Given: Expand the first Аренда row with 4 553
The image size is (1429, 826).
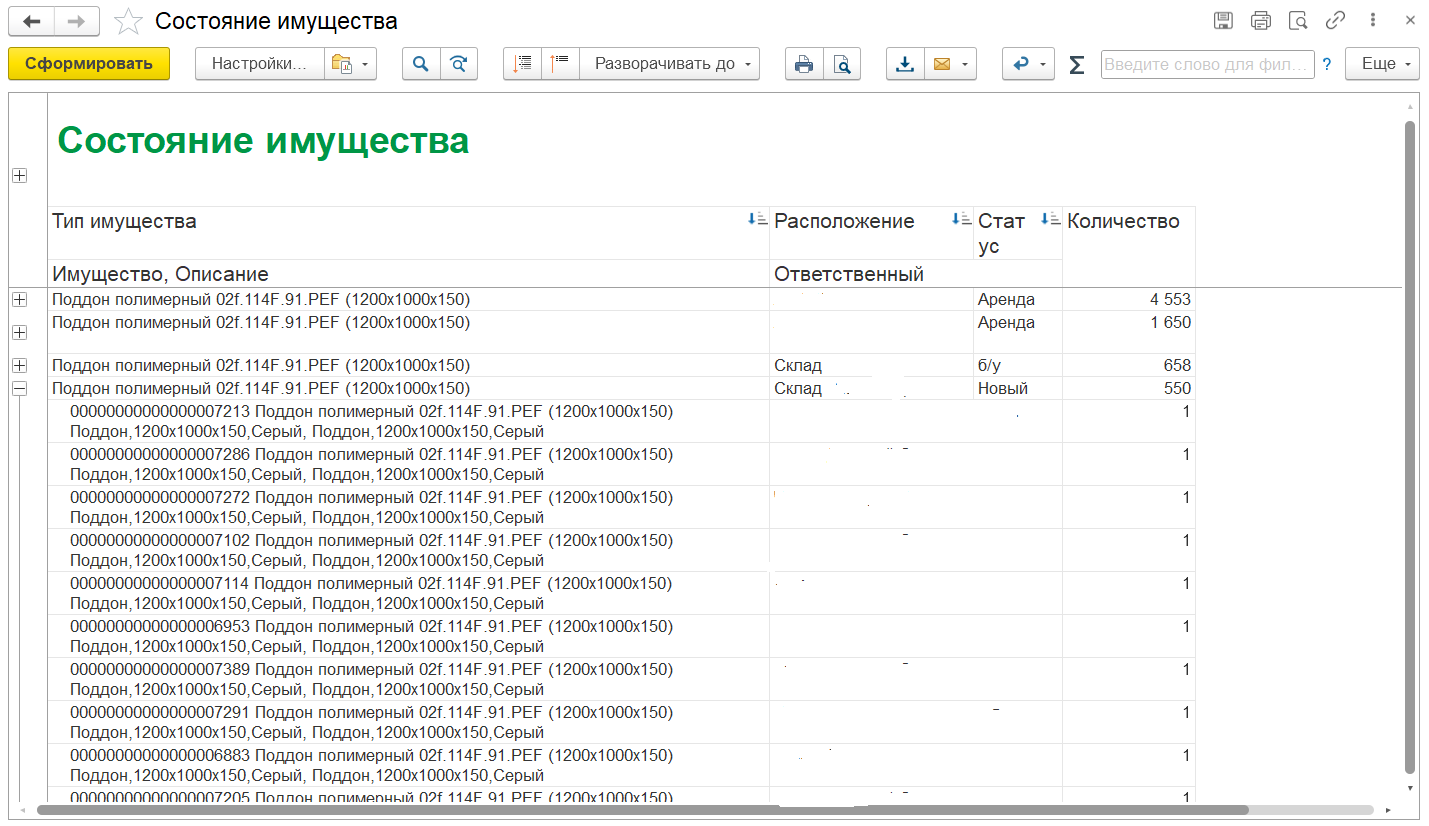Looking at the screenshot, I should tap(18, 299).
